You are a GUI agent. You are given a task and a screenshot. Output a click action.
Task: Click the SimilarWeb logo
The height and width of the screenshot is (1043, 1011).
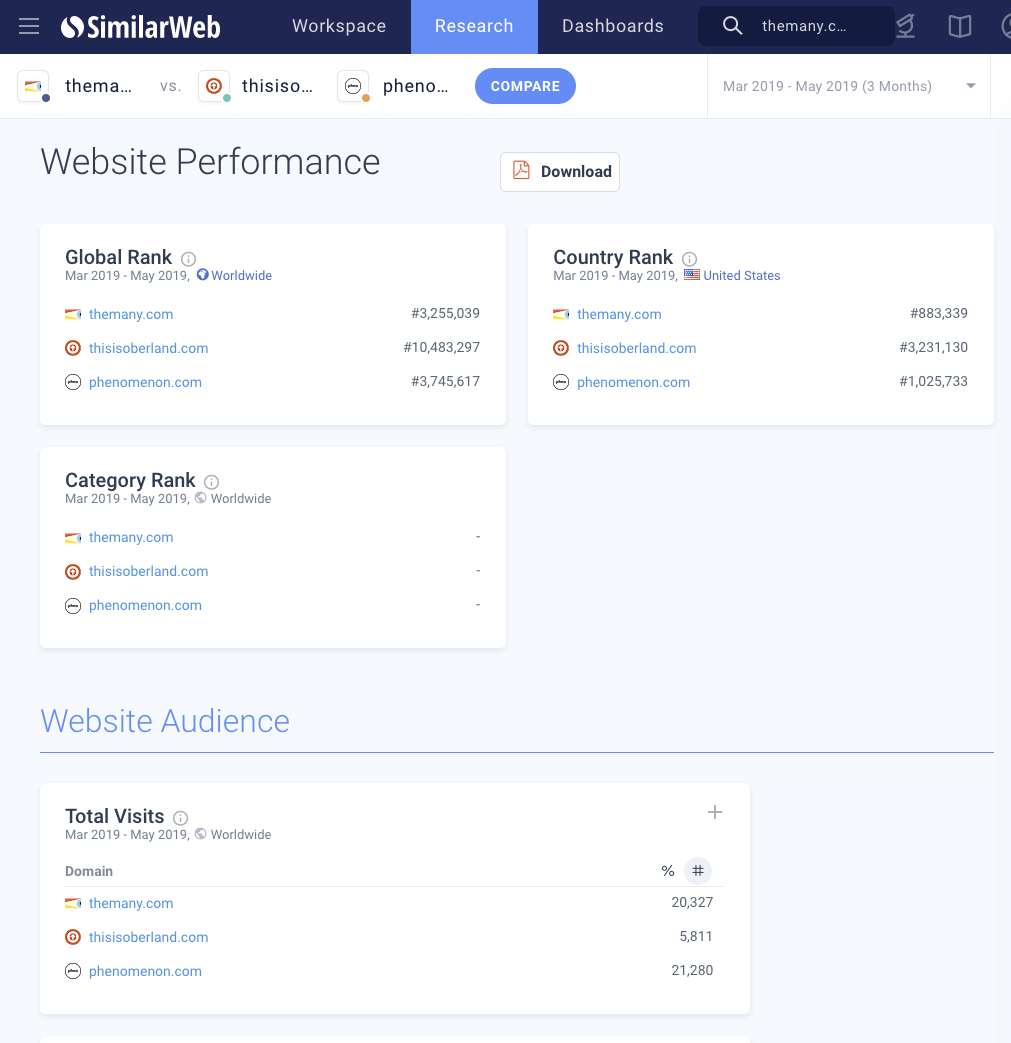(x=139, y=27)
